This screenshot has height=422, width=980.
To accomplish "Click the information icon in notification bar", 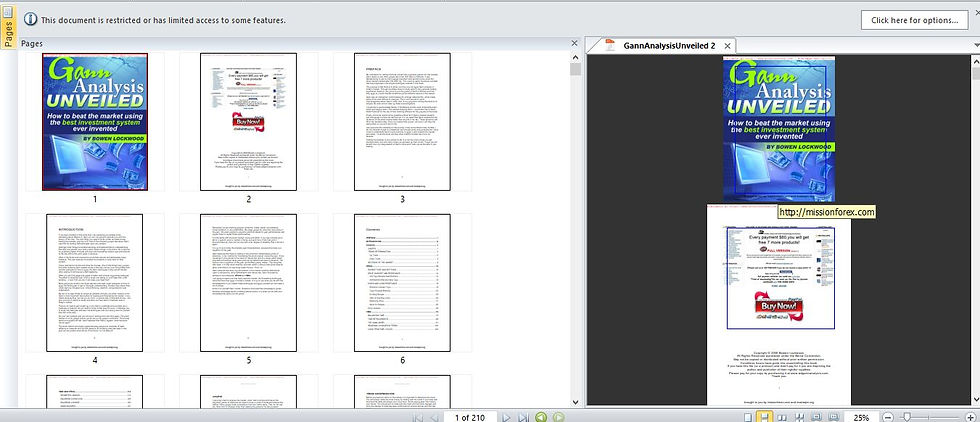I will [x=30, y=19].
